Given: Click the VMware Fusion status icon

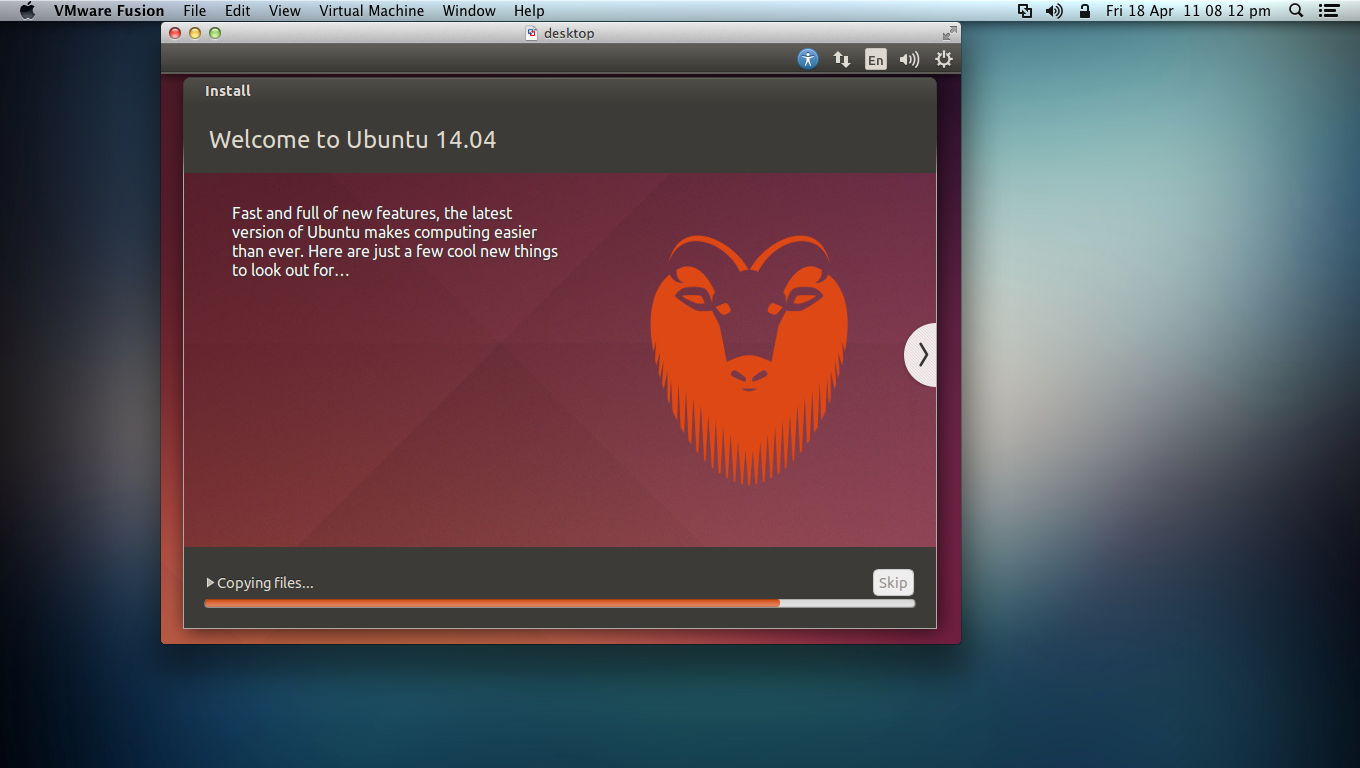Looking at the screenshot, I should pos(1025,11).
